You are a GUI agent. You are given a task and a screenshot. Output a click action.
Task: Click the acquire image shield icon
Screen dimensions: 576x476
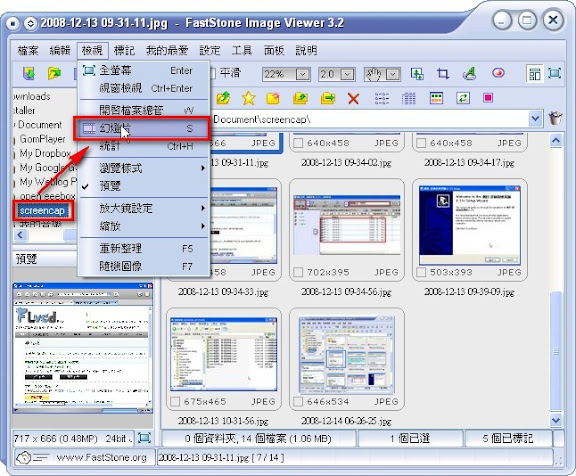pos(29,73)
